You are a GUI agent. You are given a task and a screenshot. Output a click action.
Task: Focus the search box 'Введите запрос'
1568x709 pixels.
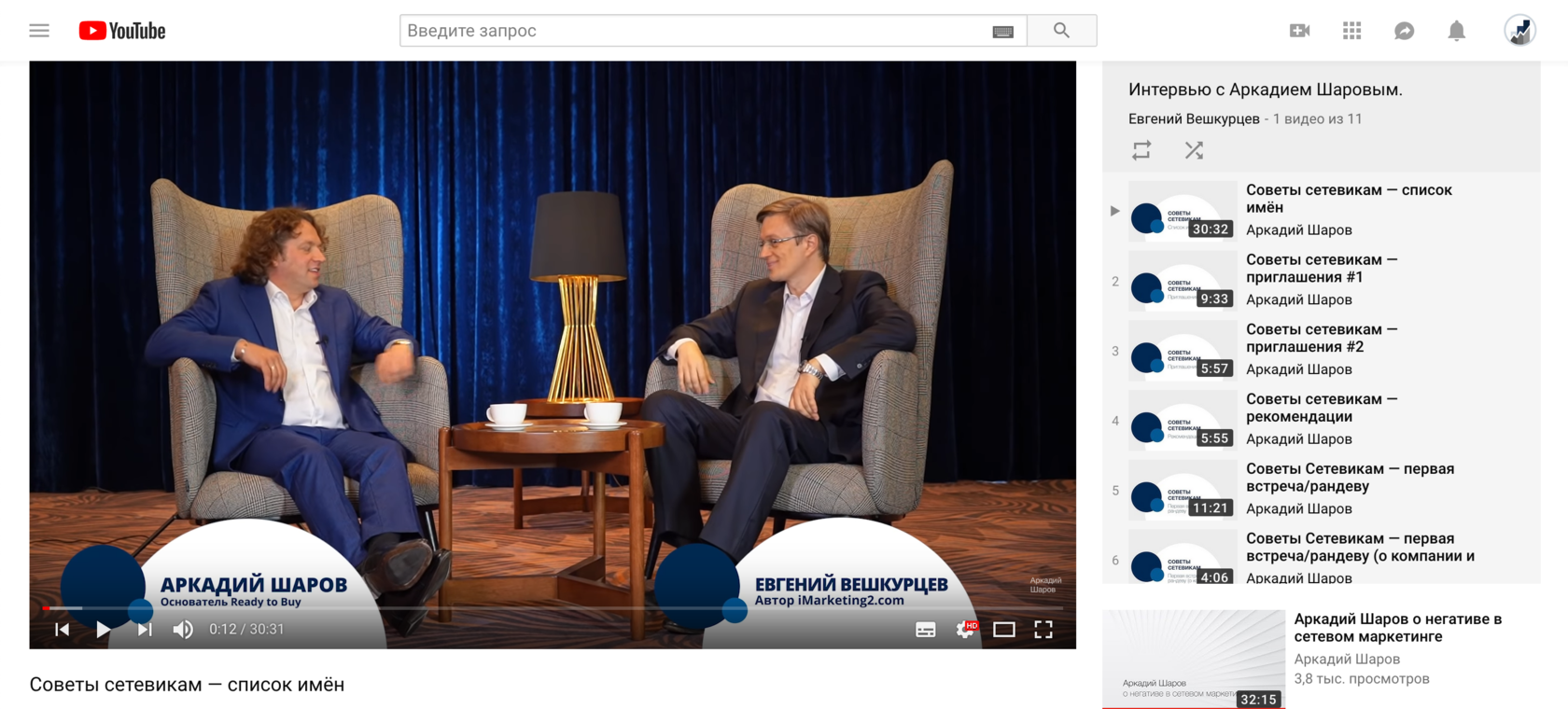(695, 31)
